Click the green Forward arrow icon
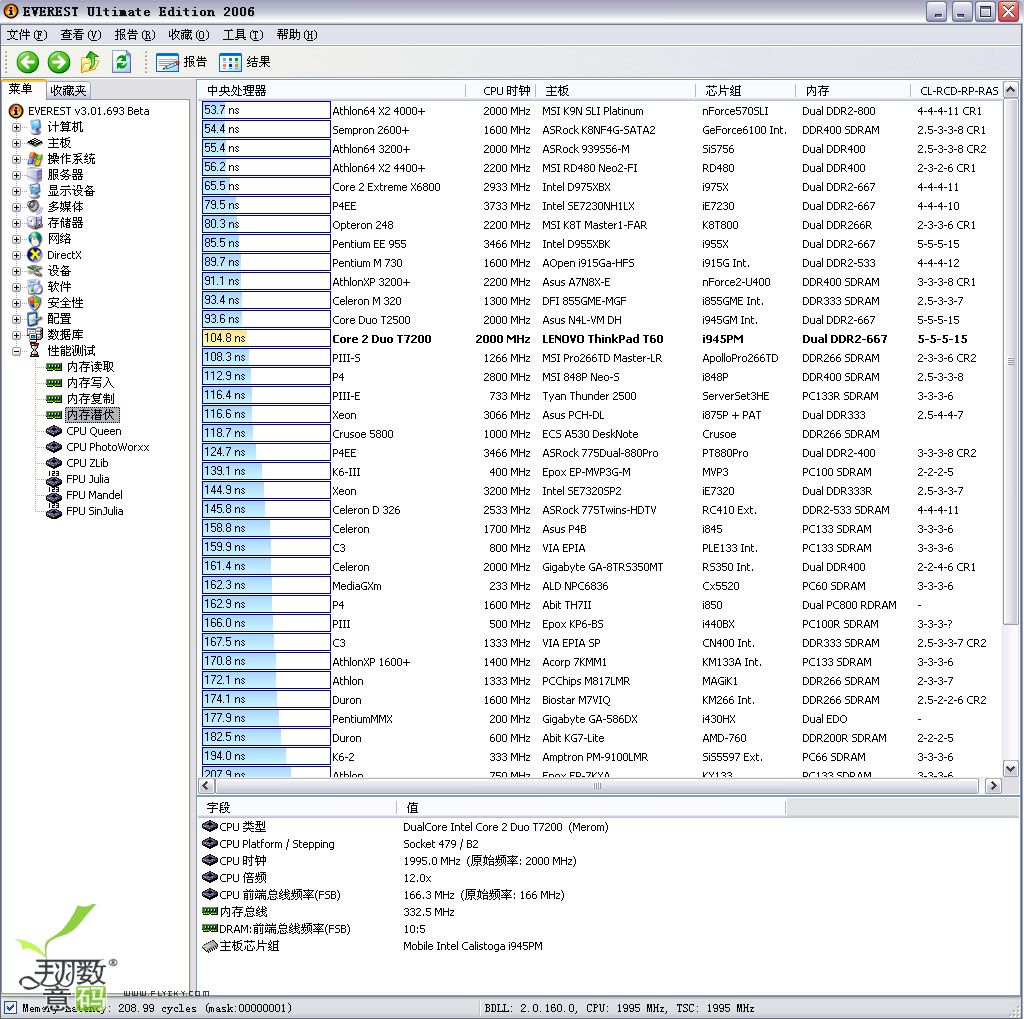 [x=59, y=62]
